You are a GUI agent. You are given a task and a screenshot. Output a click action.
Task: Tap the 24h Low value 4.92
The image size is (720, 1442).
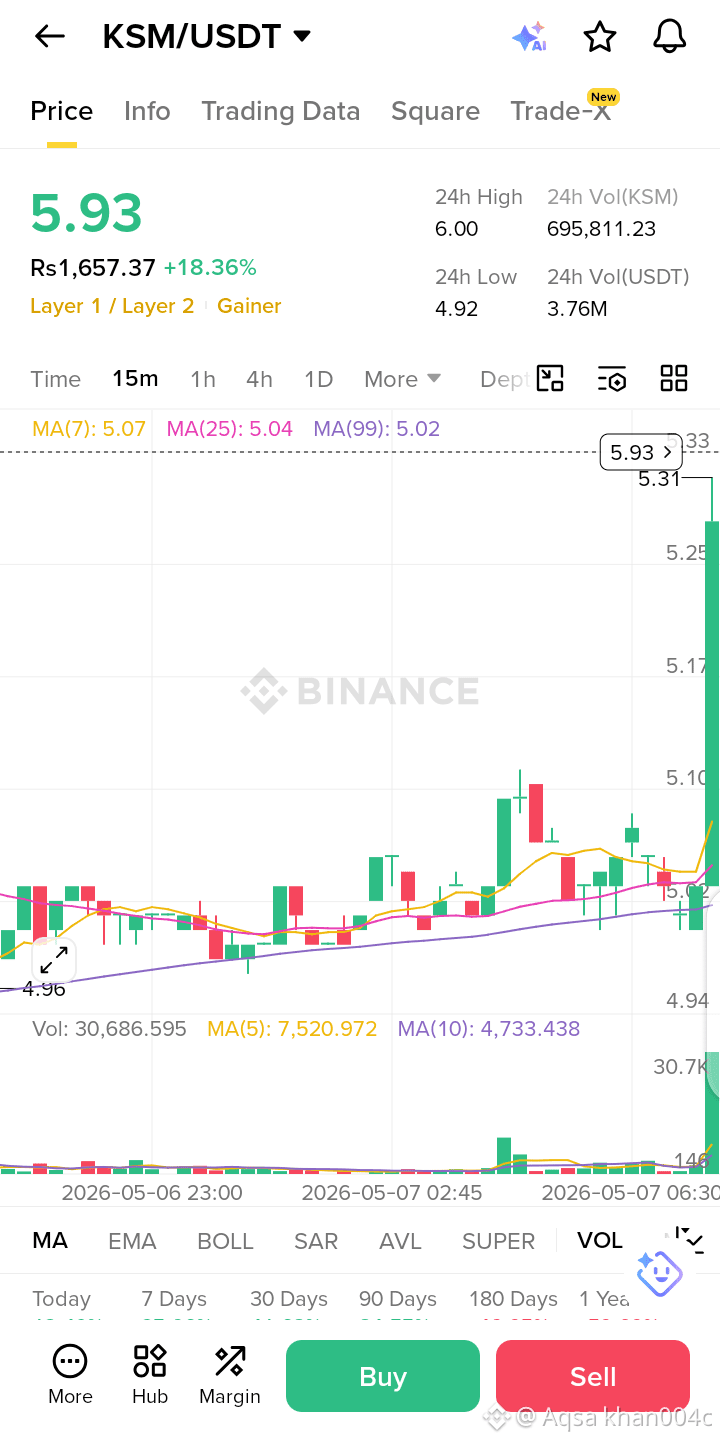(457, 309)
